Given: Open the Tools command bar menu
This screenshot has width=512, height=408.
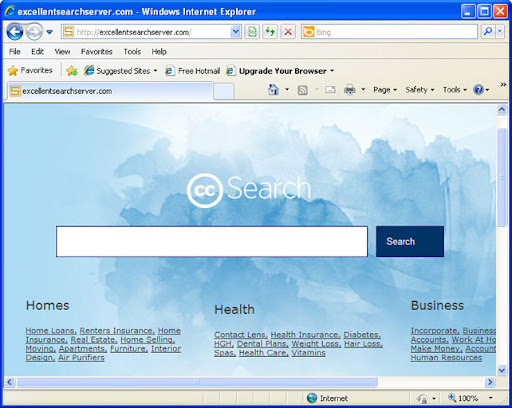Looking at the screenshot, I should point(455,90).
